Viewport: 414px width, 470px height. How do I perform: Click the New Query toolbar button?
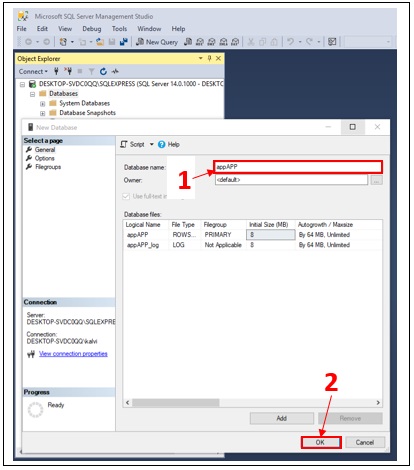click(157, 42)
